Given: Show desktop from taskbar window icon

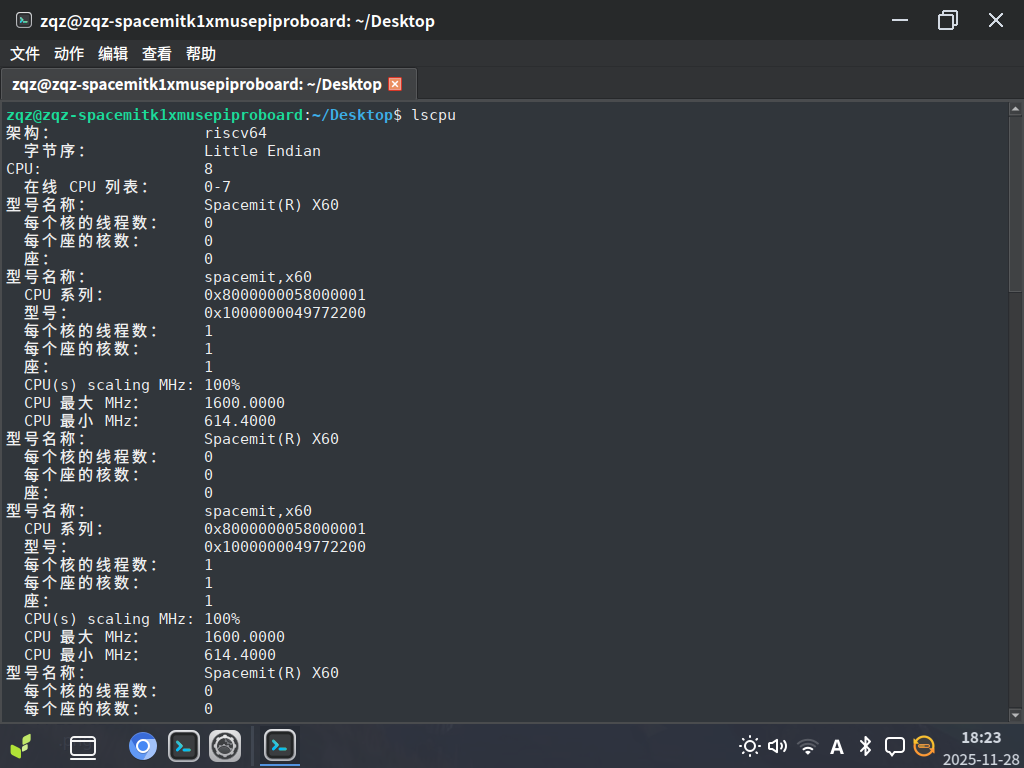Looking at the screenshot, I should [83, 746].
